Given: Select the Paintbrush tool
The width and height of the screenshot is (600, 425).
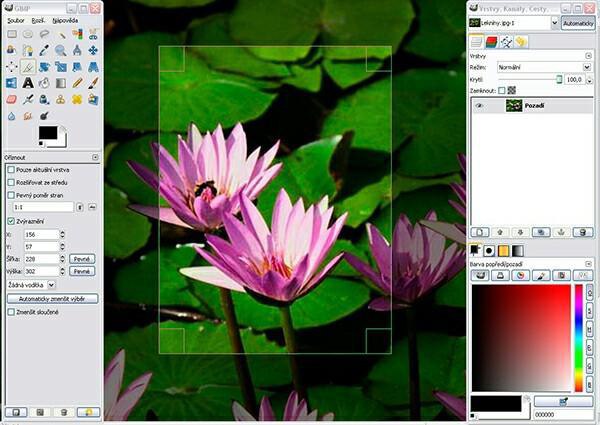Looking at the screenshot, I should [93, 83].
